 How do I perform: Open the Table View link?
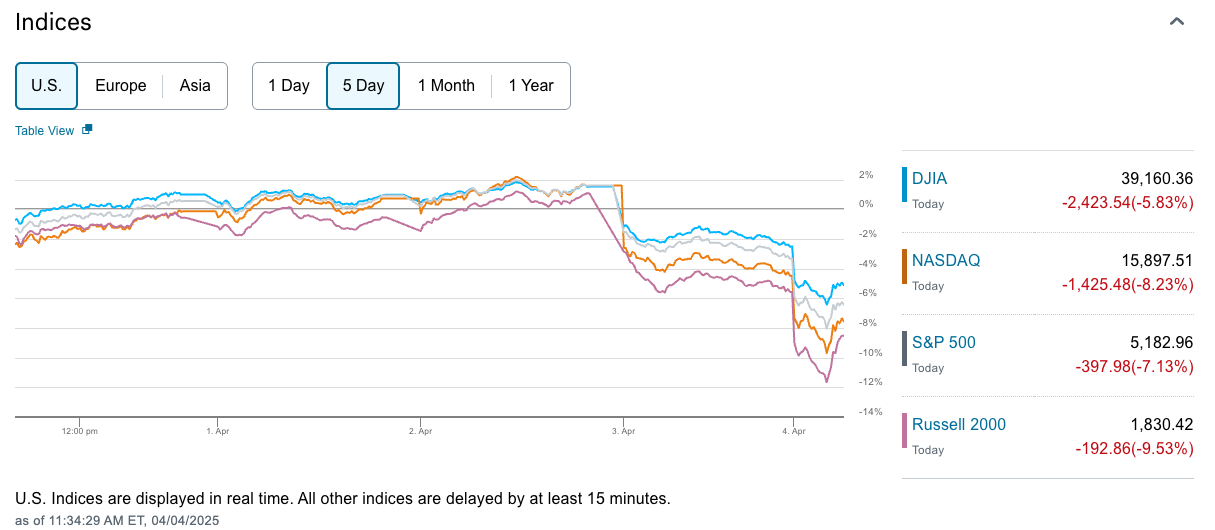[x=45, y=131]
